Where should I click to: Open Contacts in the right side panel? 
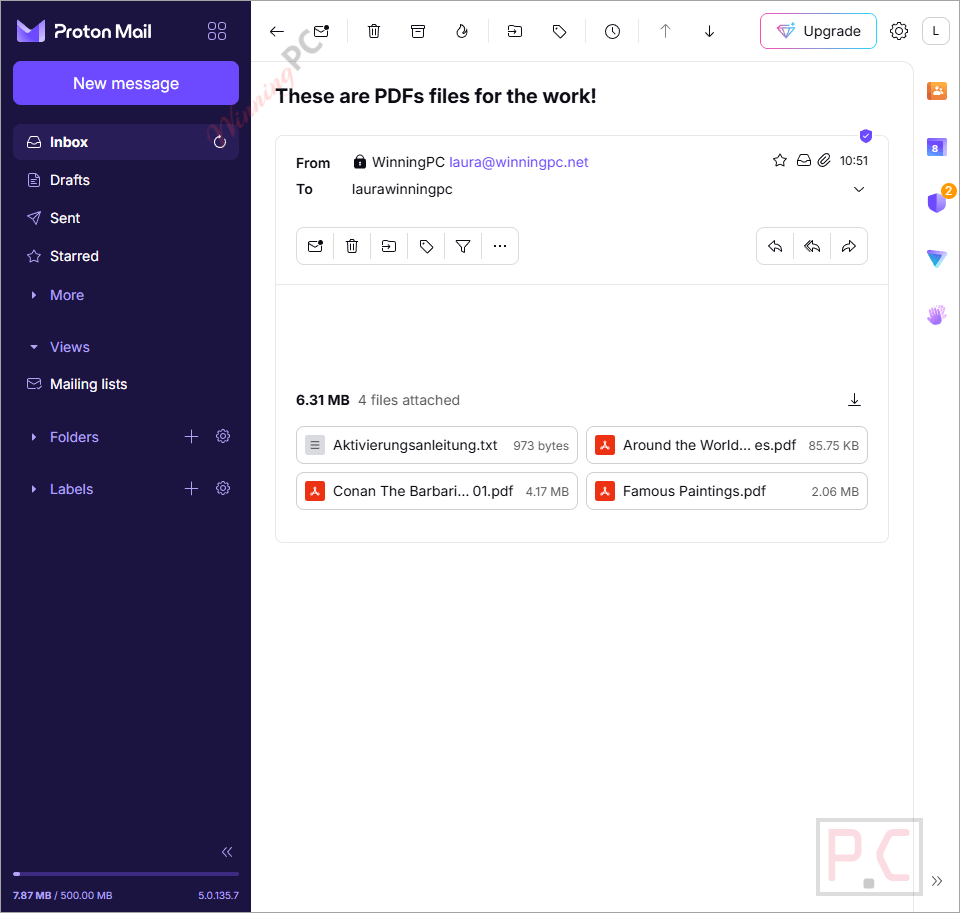pyautogui.click(x=936, y=91)
